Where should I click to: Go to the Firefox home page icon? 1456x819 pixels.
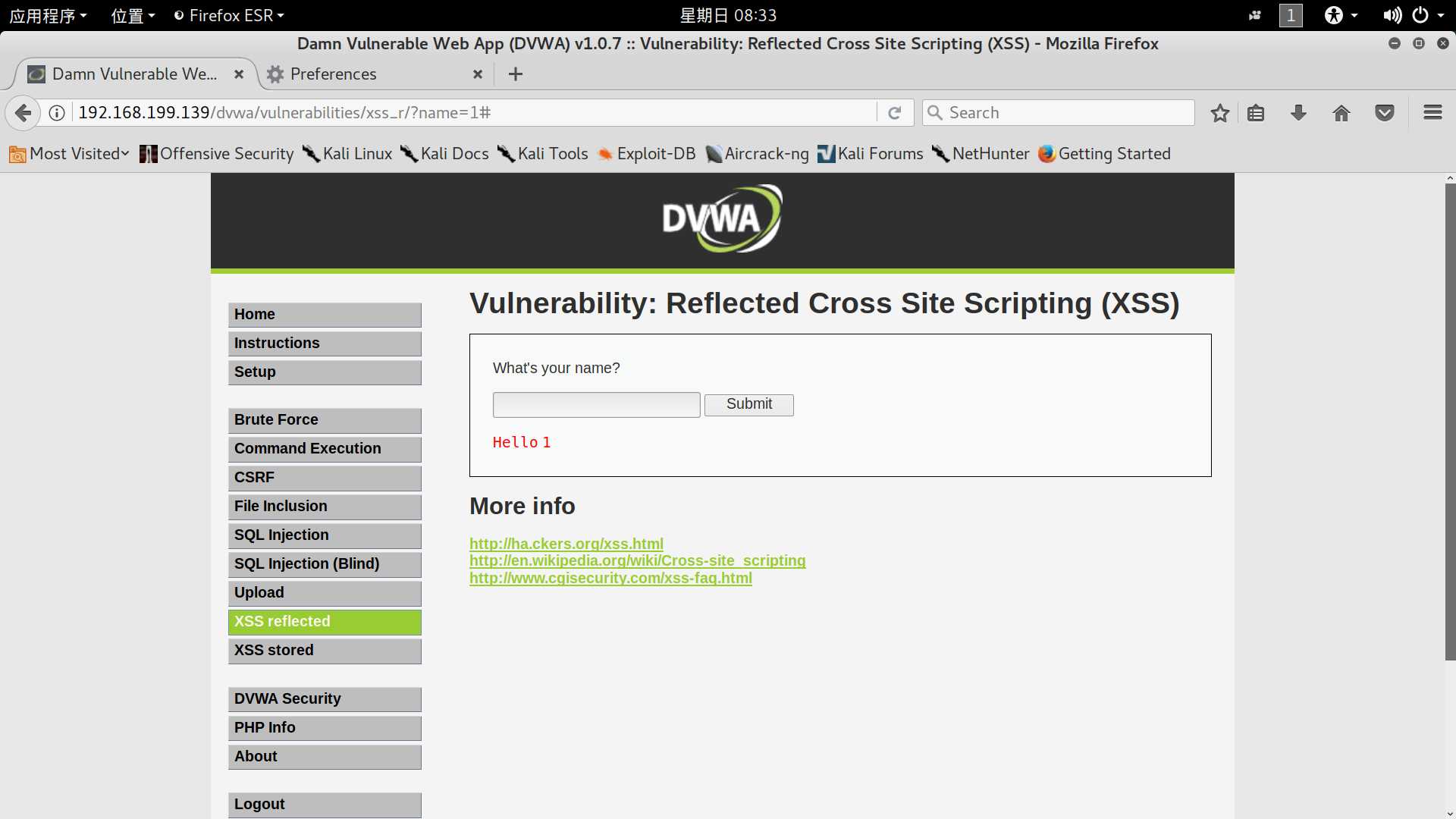click(x=1341, y=113)
